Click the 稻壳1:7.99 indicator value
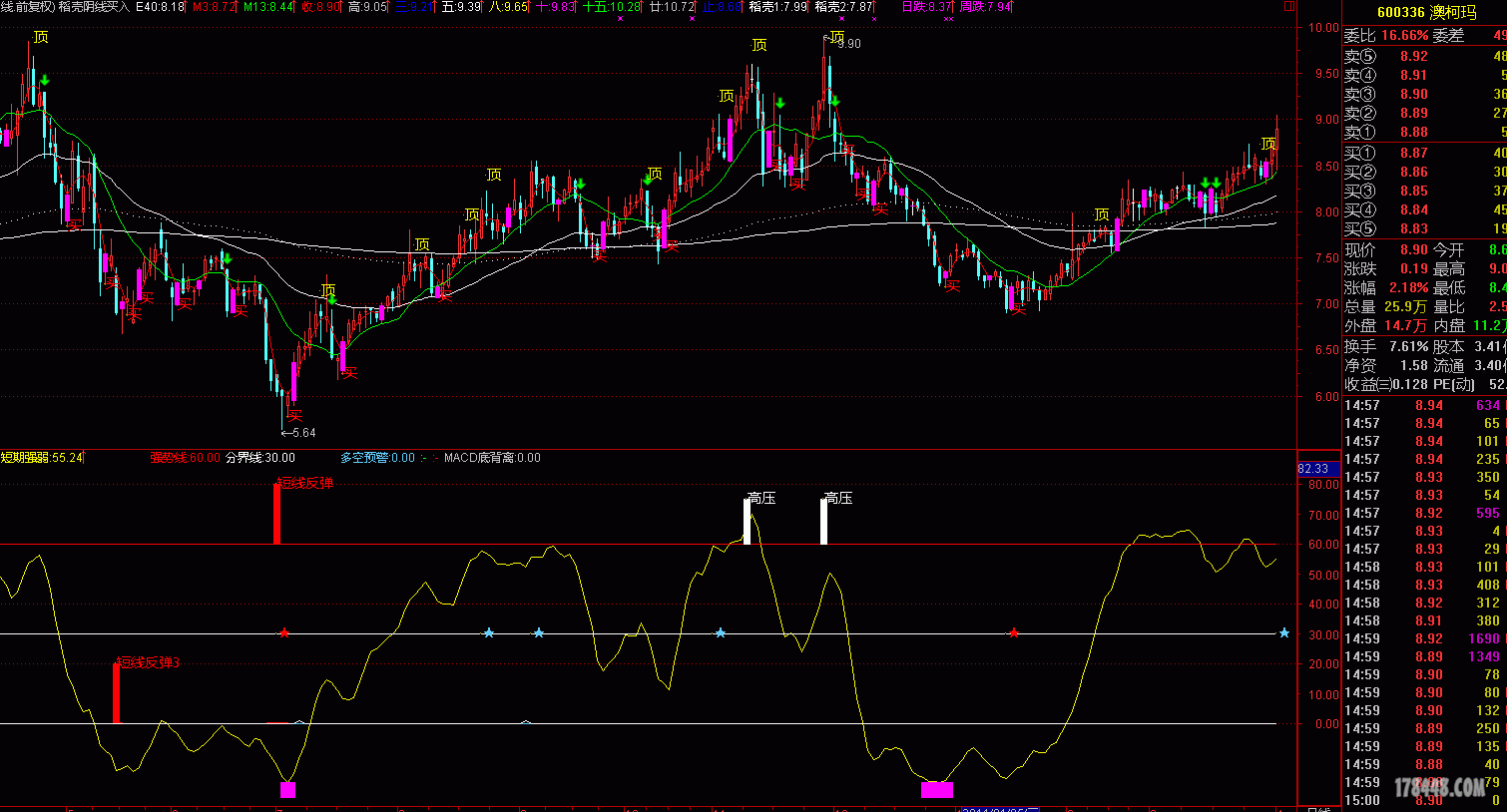The width and height of the screenshot is (1507, 812). click(x=778, y=7)
